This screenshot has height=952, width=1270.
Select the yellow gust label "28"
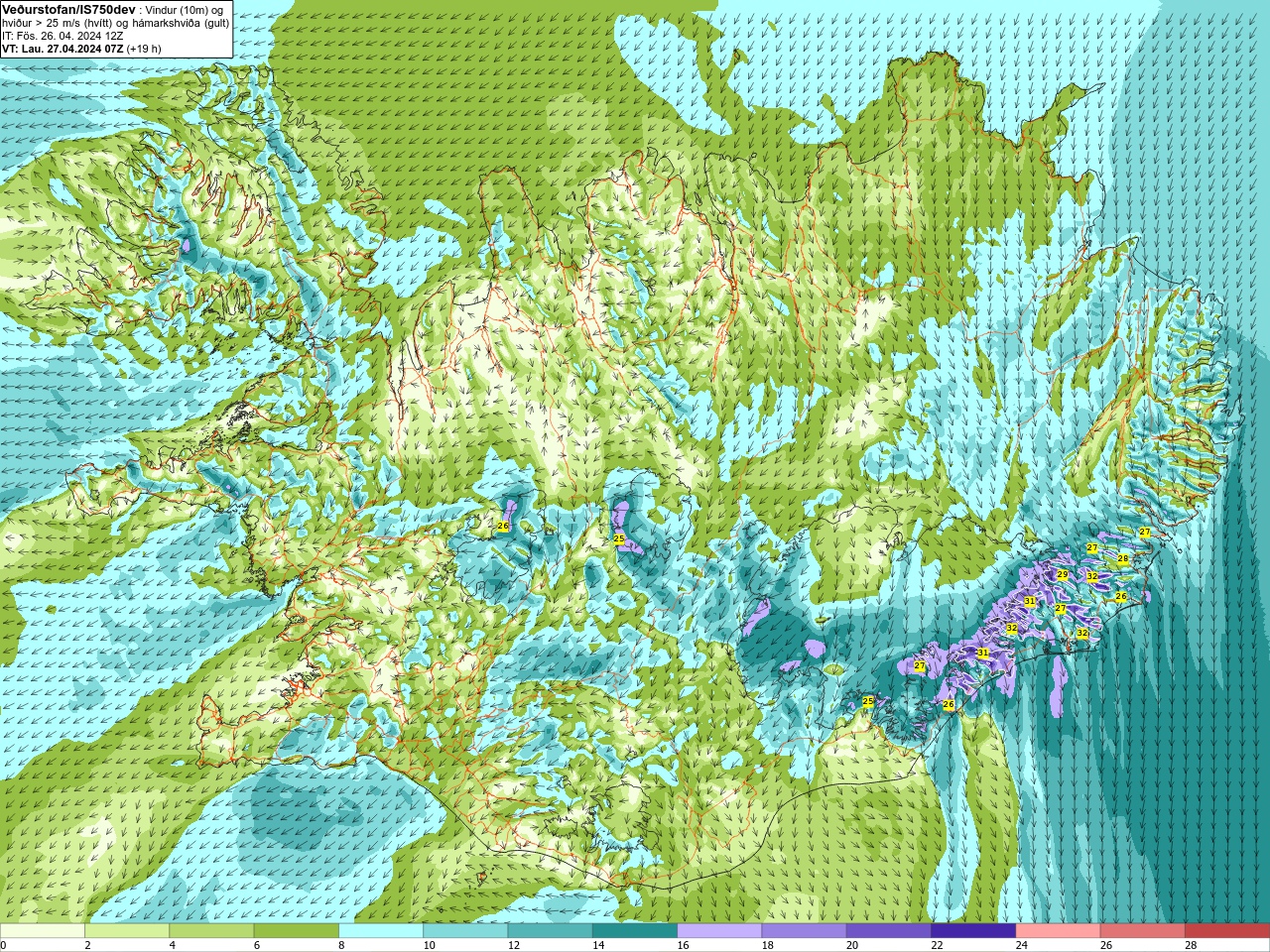click(x=1123, y=559)
